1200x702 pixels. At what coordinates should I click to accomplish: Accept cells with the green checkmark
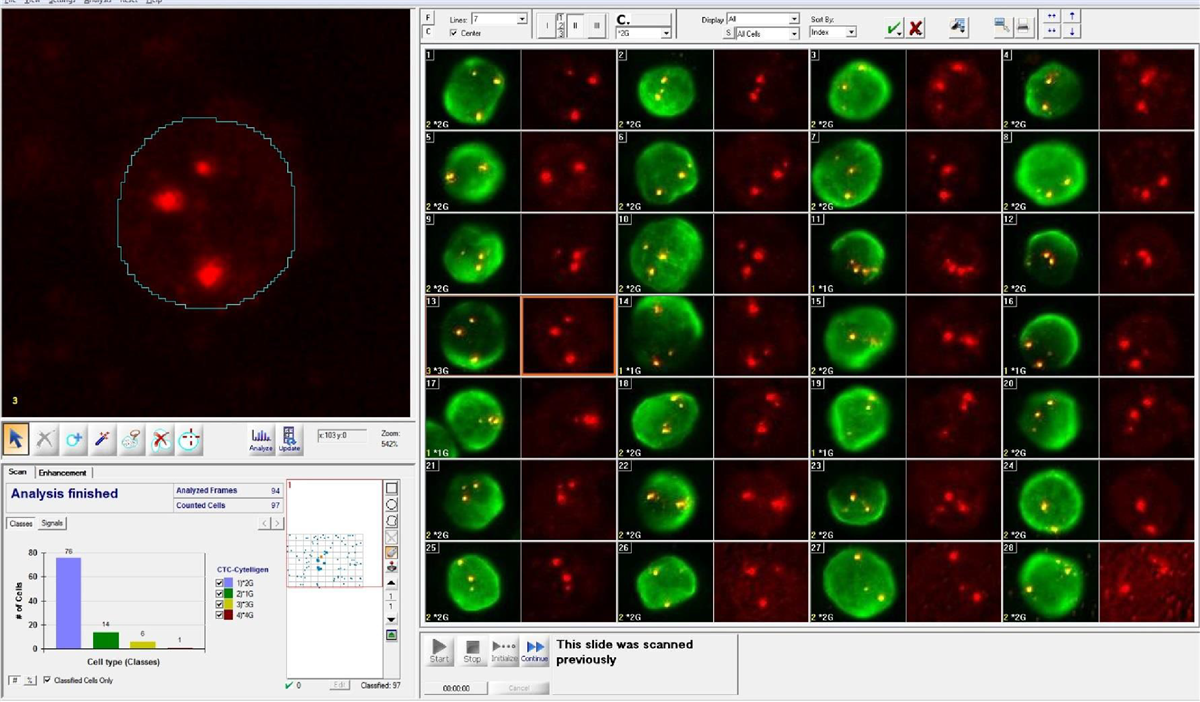pos(893,28)
